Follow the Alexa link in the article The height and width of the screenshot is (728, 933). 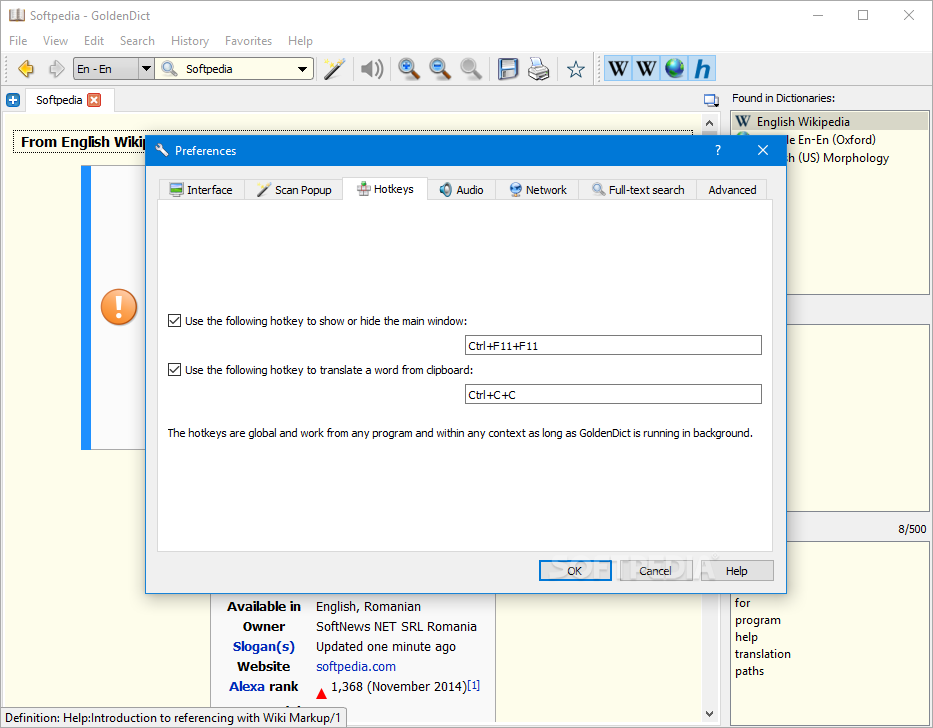point(247,686)
